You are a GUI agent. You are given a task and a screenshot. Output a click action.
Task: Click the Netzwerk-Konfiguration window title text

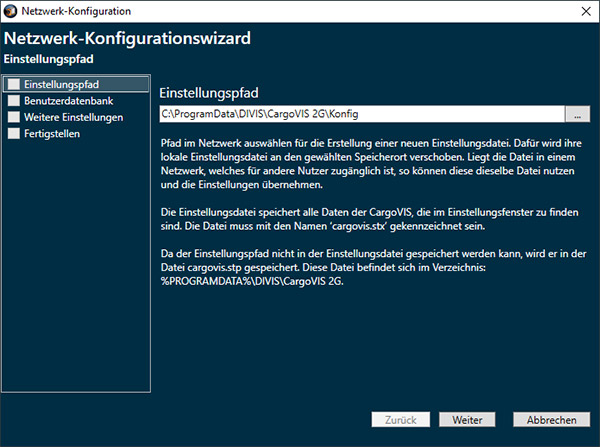click(x=76, y=11)
